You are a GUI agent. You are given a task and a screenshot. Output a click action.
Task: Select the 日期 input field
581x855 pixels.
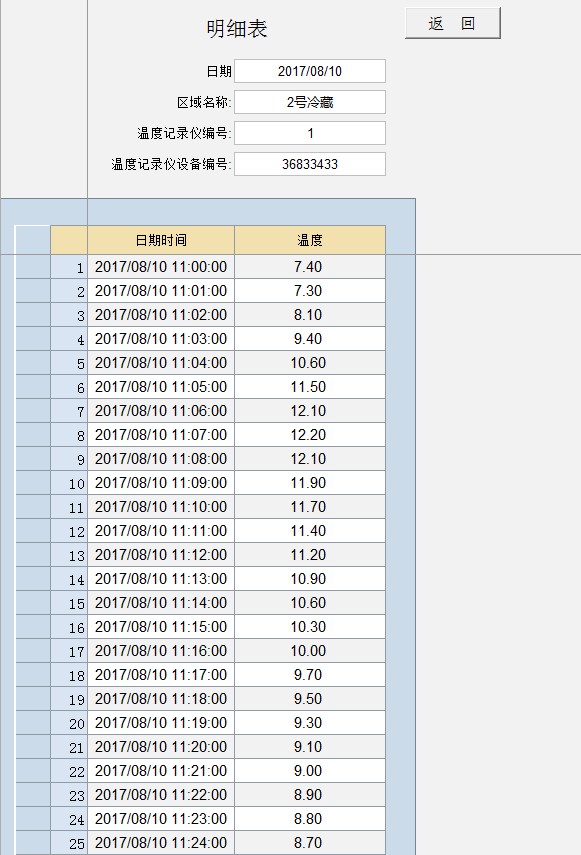[x=310, y=71]
